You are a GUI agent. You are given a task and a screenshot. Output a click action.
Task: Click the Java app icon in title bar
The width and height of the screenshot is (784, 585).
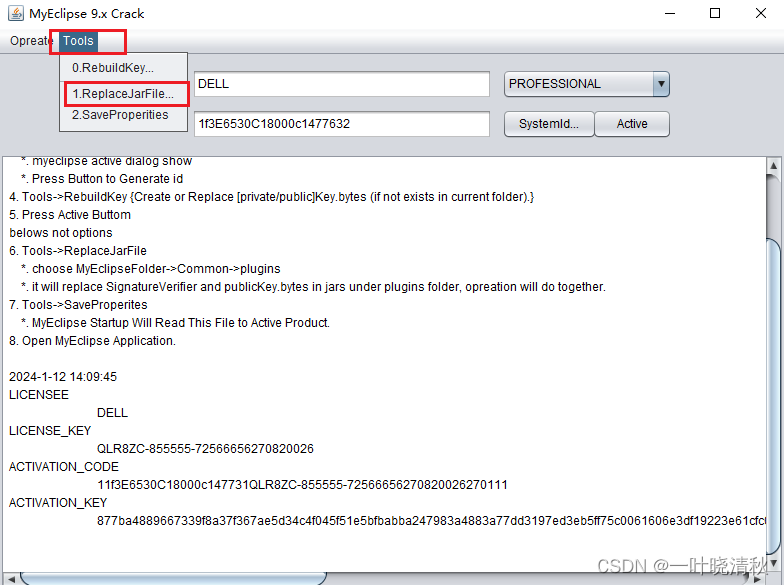pos(16,14)
